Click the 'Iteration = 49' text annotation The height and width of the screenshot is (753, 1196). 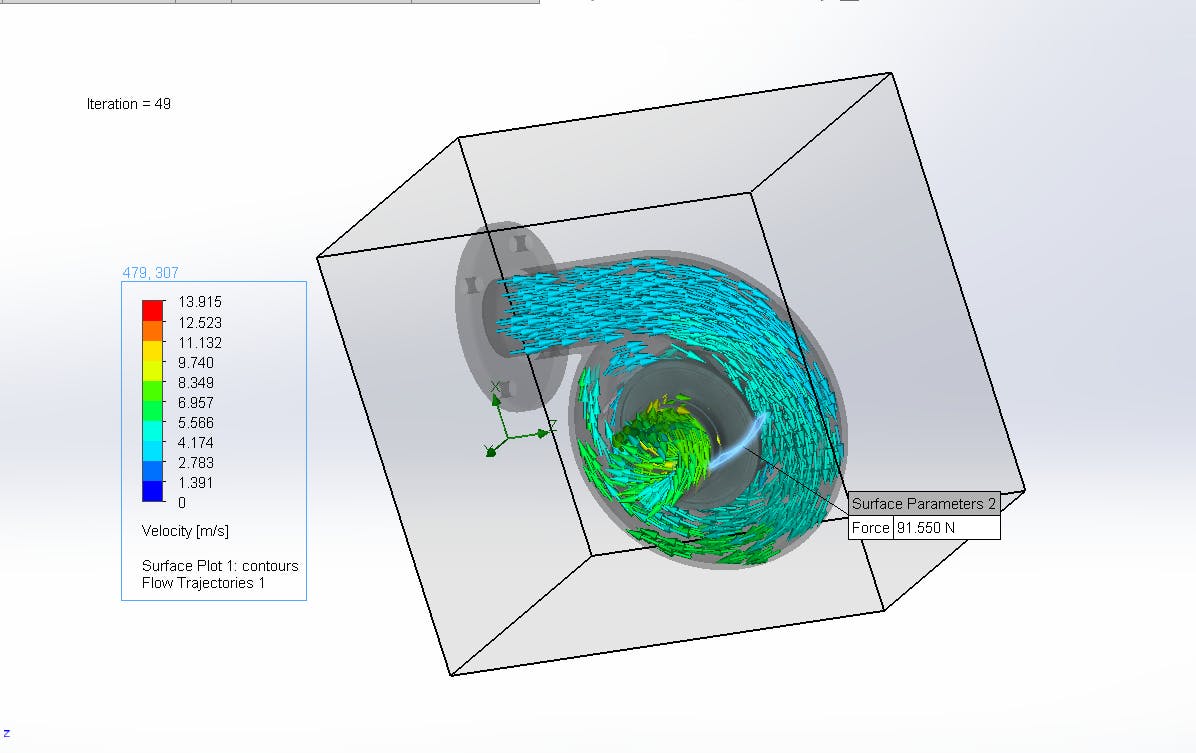pyautogui.click(x=129, y=104)
